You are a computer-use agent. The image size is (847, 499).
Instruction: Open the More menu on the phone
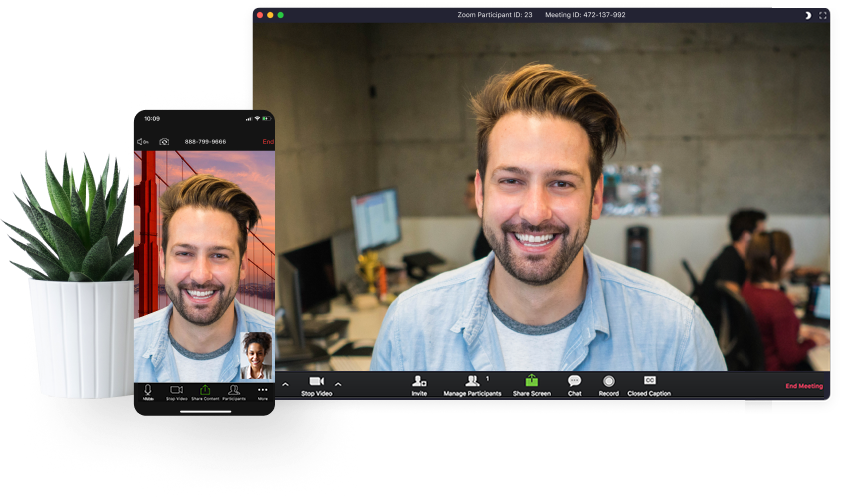pyautogui.click(x=263, y=391)
